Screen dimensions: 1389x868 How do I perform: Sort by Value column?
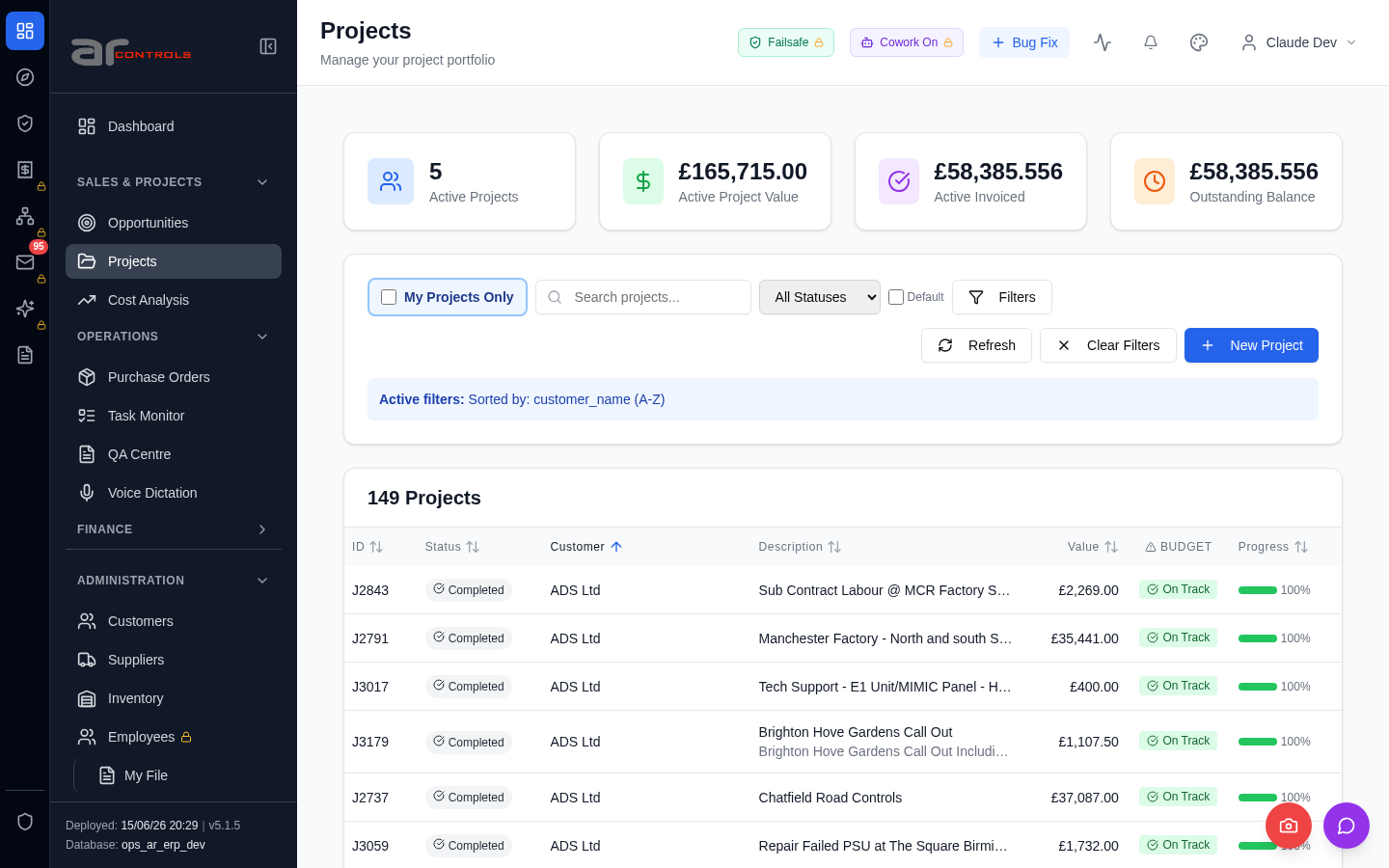(x=1093, y=547)
